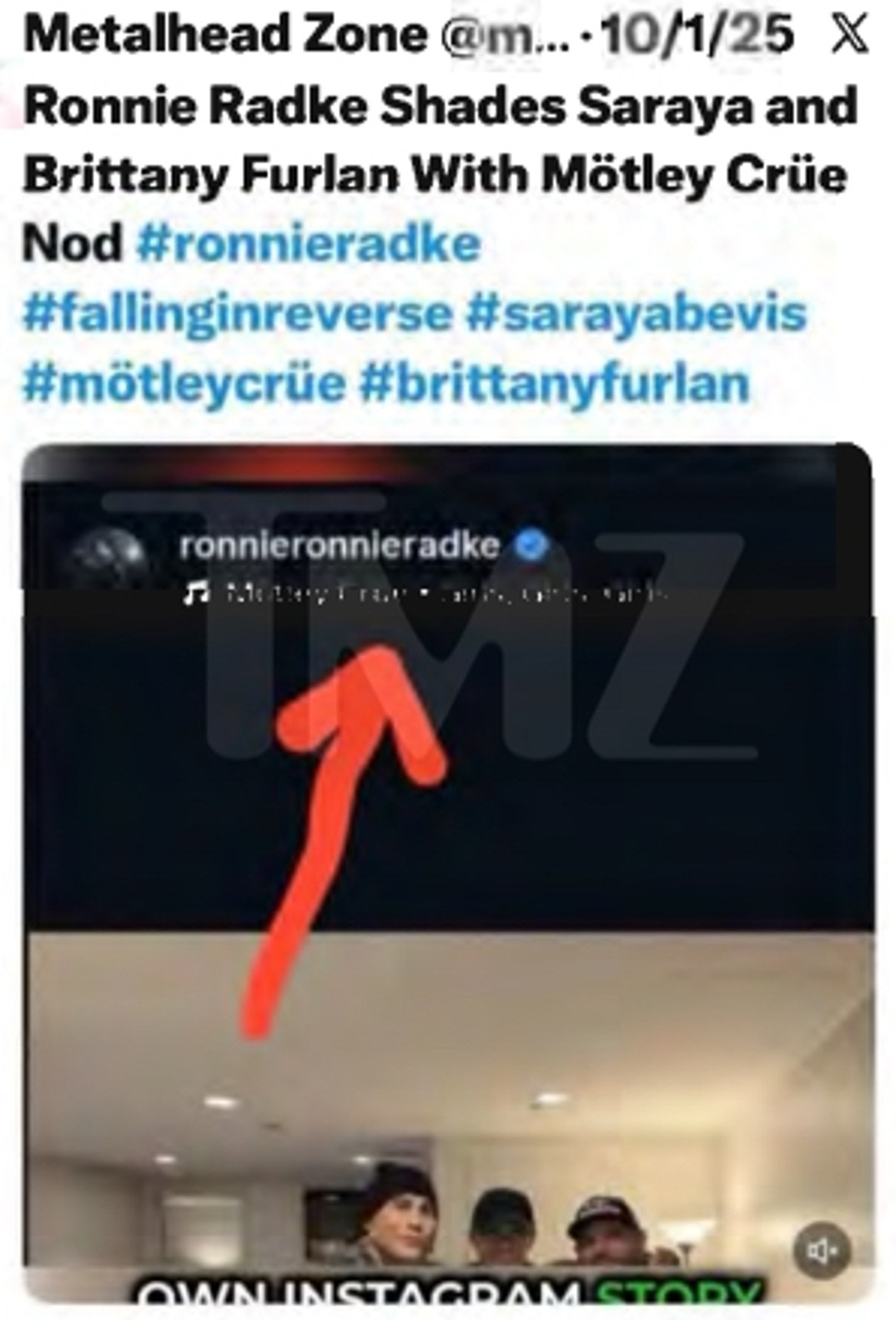896x1320 pixels.
Task: Open the #sarayabevis hashtag
Action: [635, 314]
